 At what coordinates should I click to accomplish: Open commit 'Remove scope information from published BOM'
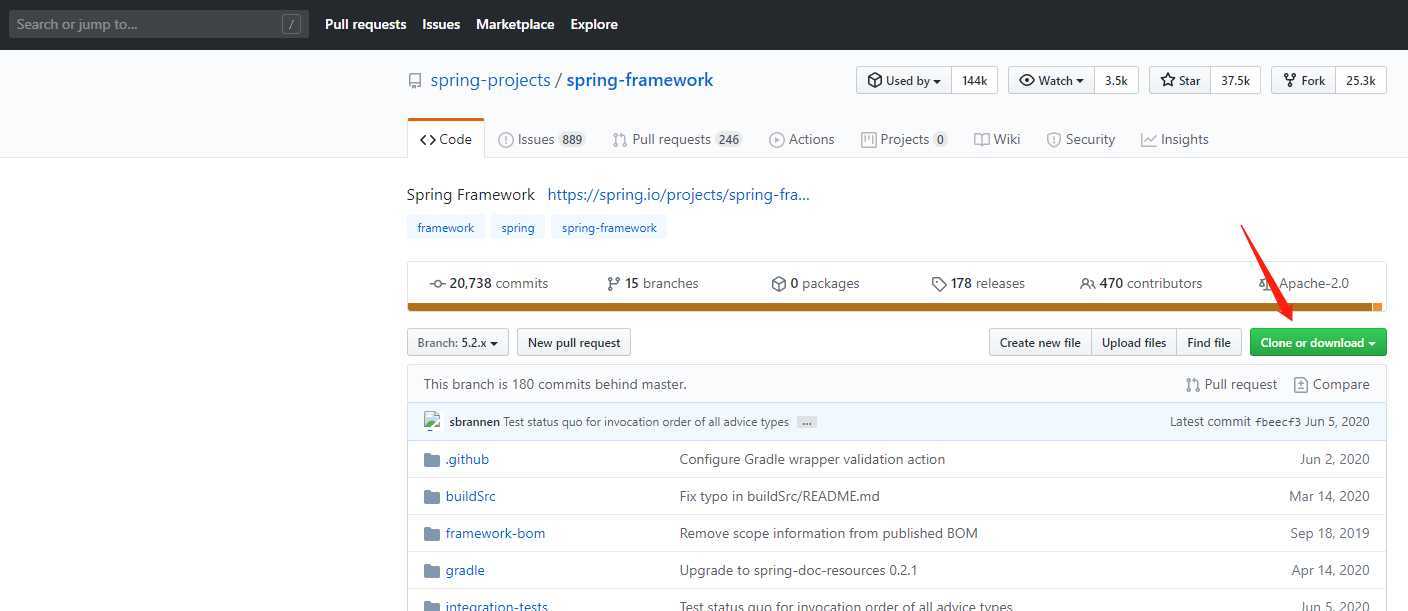click(x=829, y=534)
